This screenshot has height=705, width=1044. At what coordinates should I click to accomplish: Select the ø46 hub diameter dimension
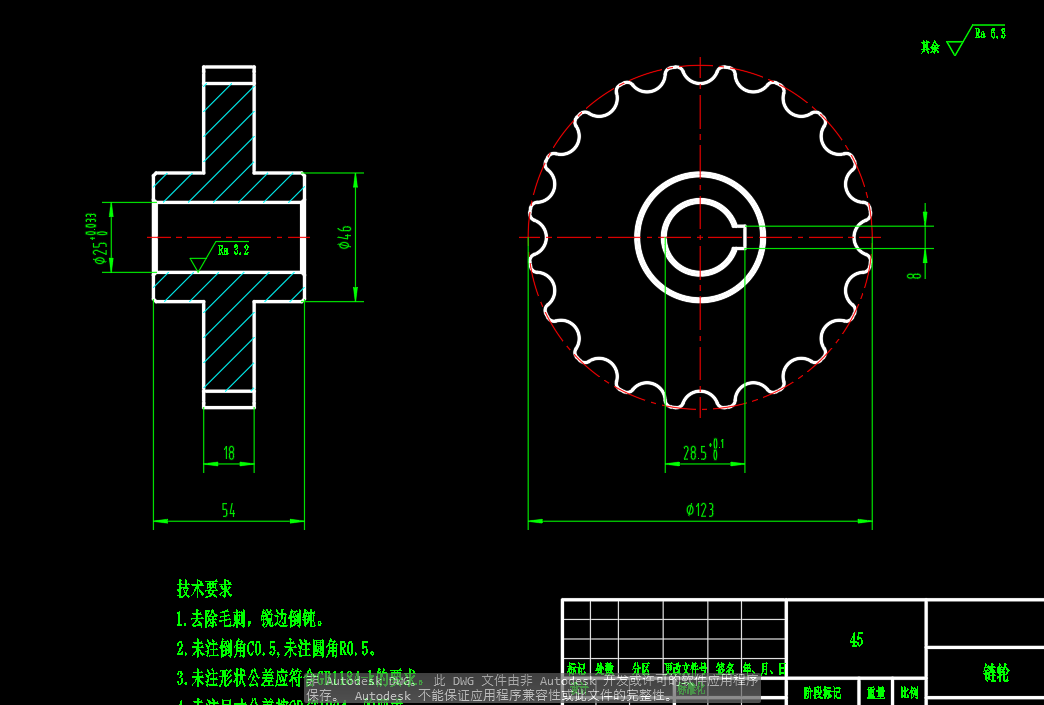point(345,237)
